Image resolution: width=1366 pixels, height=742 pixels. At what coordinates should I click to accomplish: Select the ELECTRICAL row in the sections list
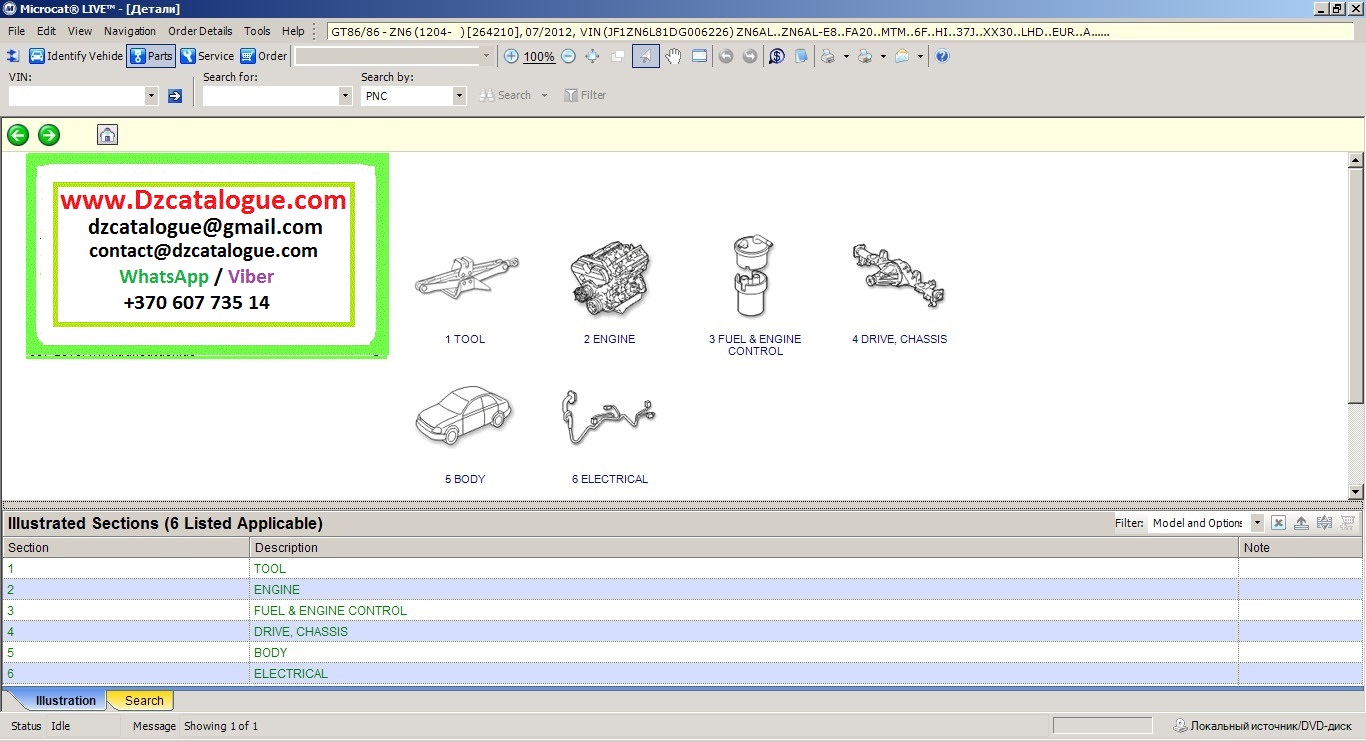click(x=682, y=673)
